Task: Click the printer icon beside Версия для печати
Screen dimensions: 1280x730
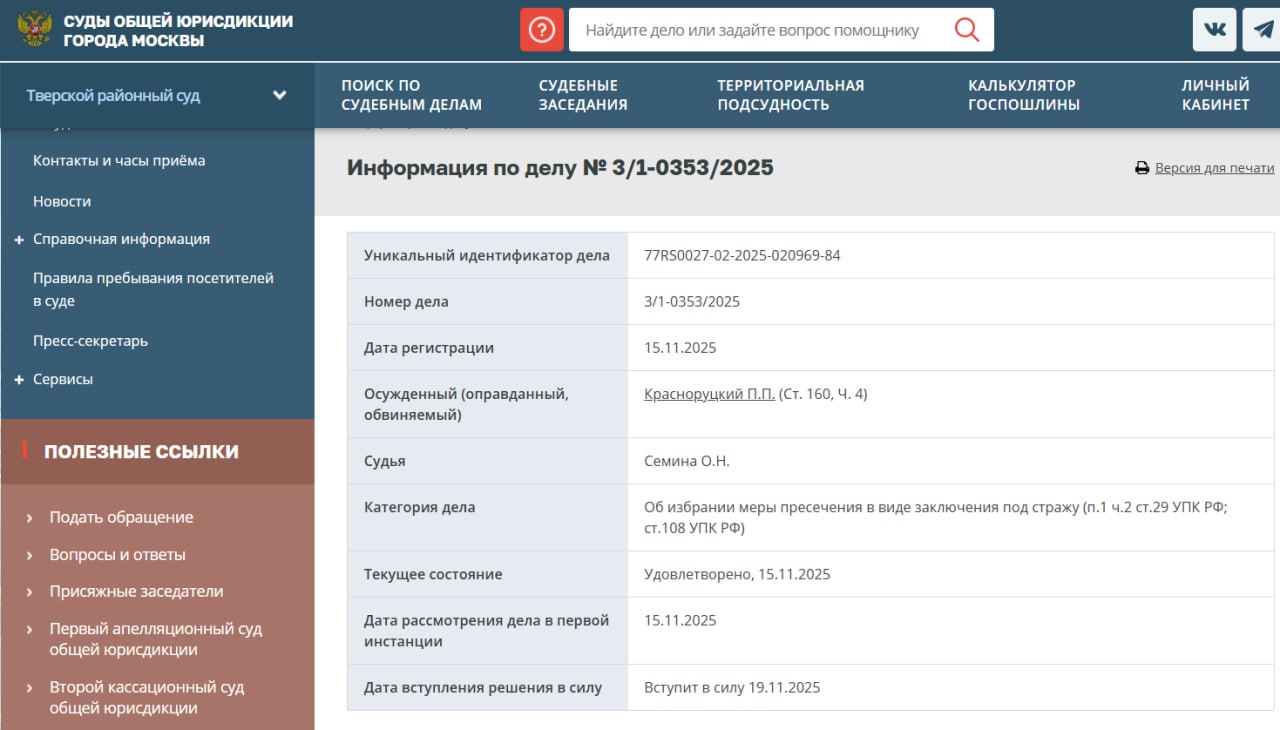Action: [x=1141, y=167]
